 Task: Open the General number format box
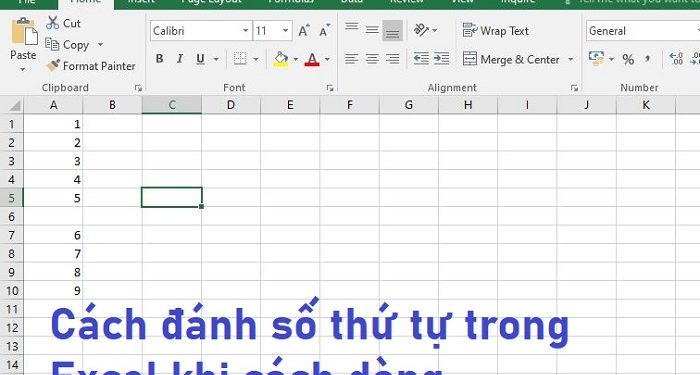[x=643, y=31]
